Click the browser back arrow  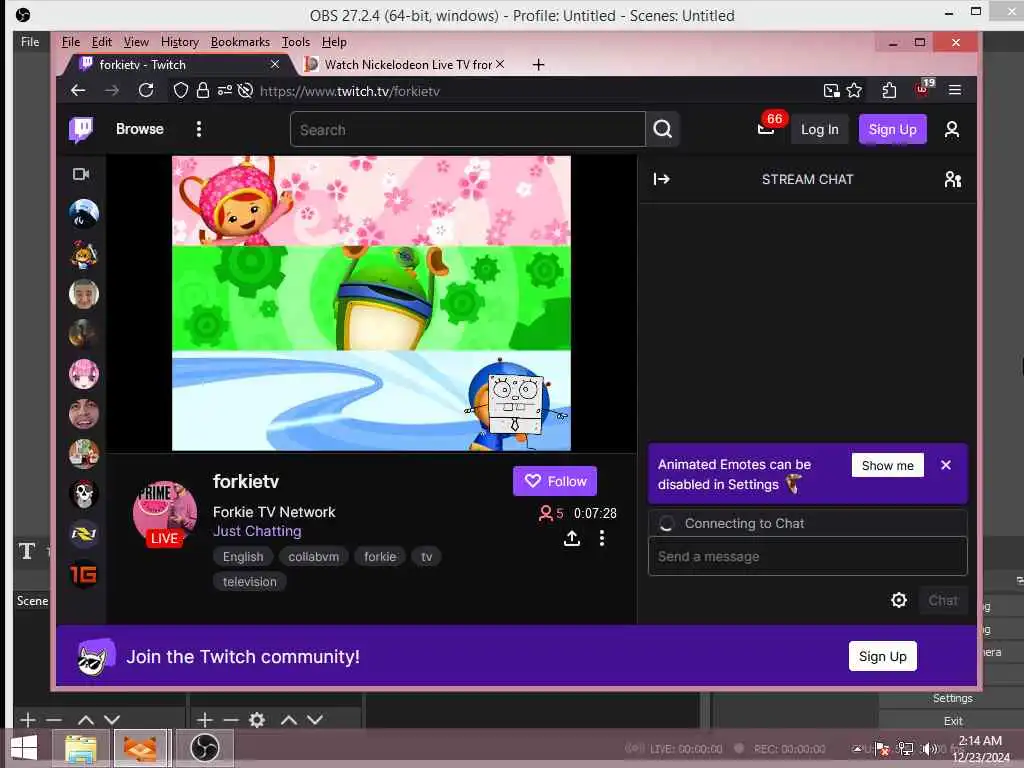pyautogui.click(x=78, y=91)
